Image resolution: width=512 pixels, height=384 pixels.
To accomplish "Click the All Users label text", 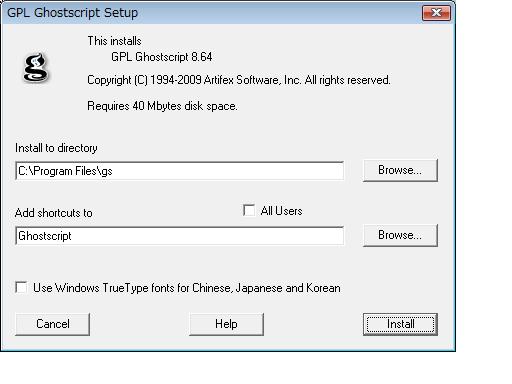I will (x=281, y=211).
